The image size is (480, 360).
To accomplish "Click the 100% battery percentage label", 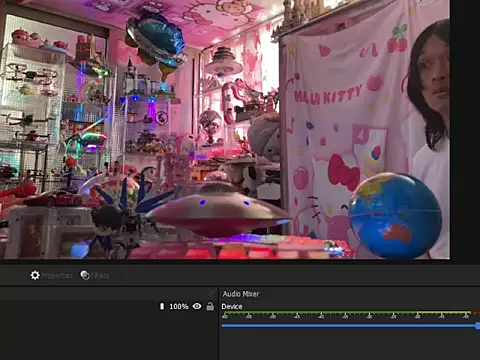I will point(179,306).
